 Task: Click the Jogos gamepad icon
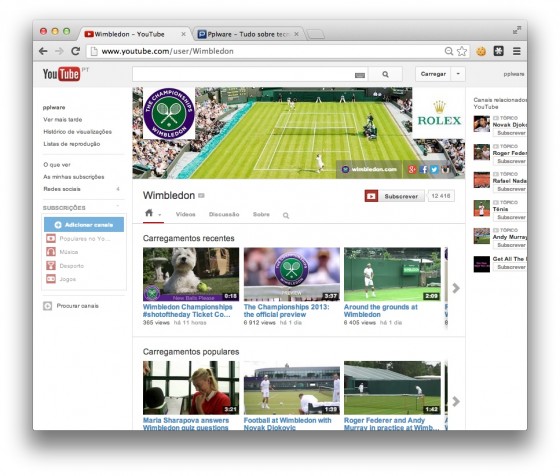(x=51, y=279)
